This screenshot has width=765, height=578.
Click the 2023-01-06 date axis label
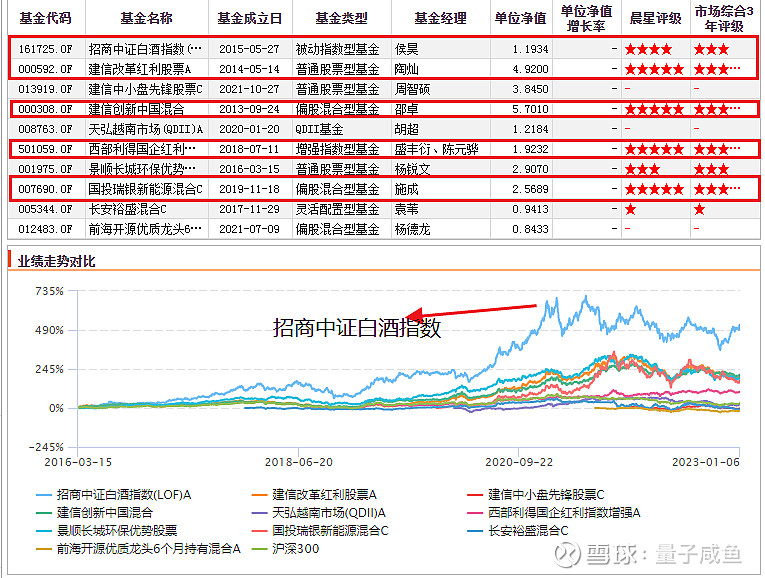point(706,462)
